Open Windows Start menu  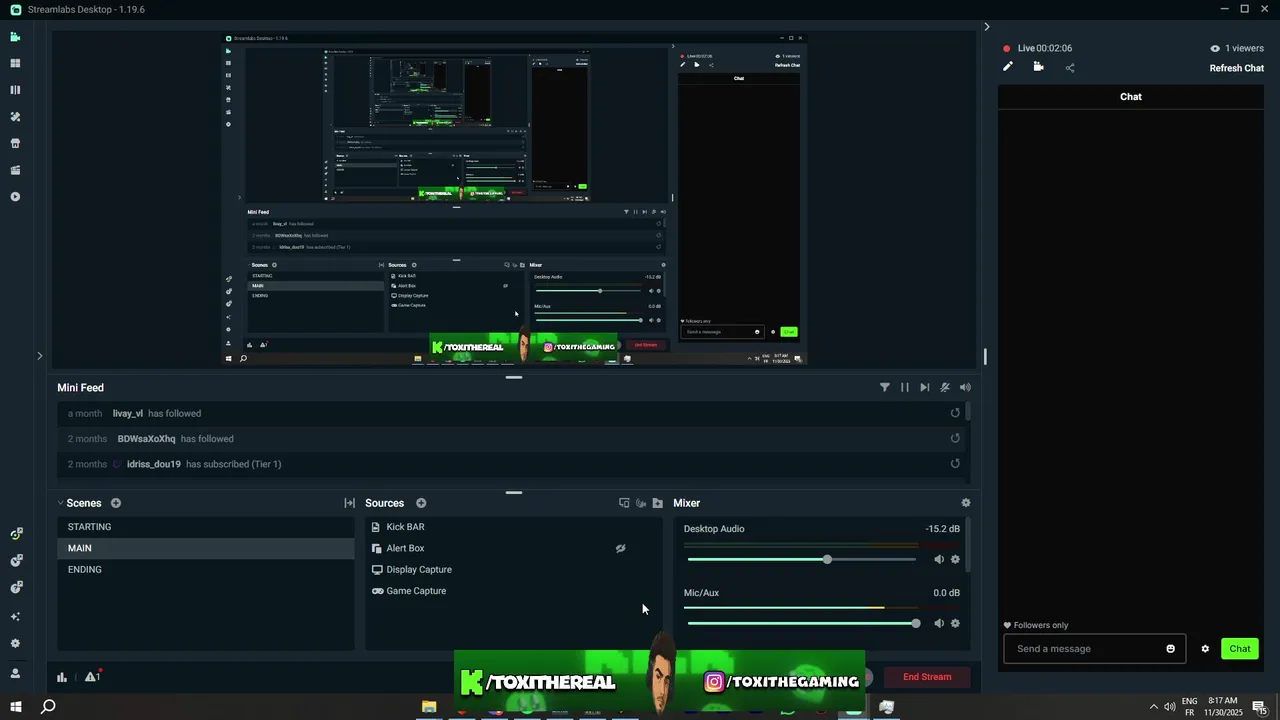click(x=16, y=707)
